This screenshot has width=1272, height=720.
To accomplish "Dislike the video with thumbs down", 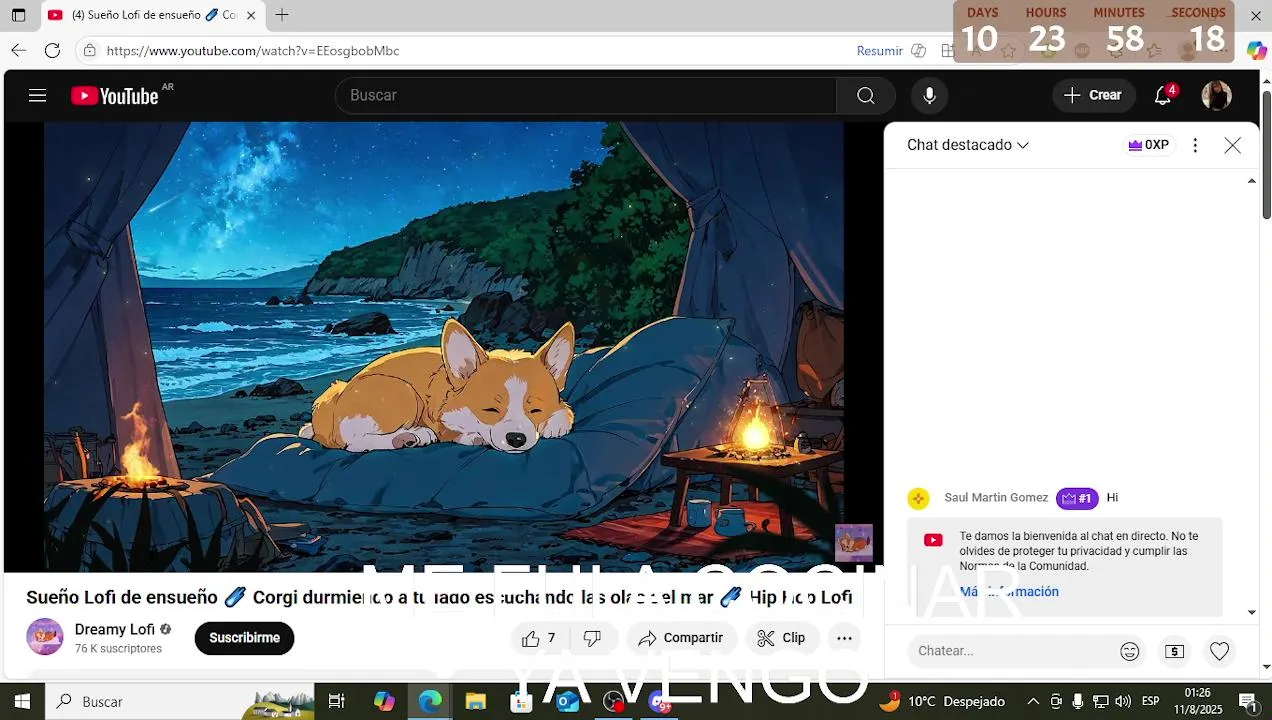I will (x=592, y=638).
